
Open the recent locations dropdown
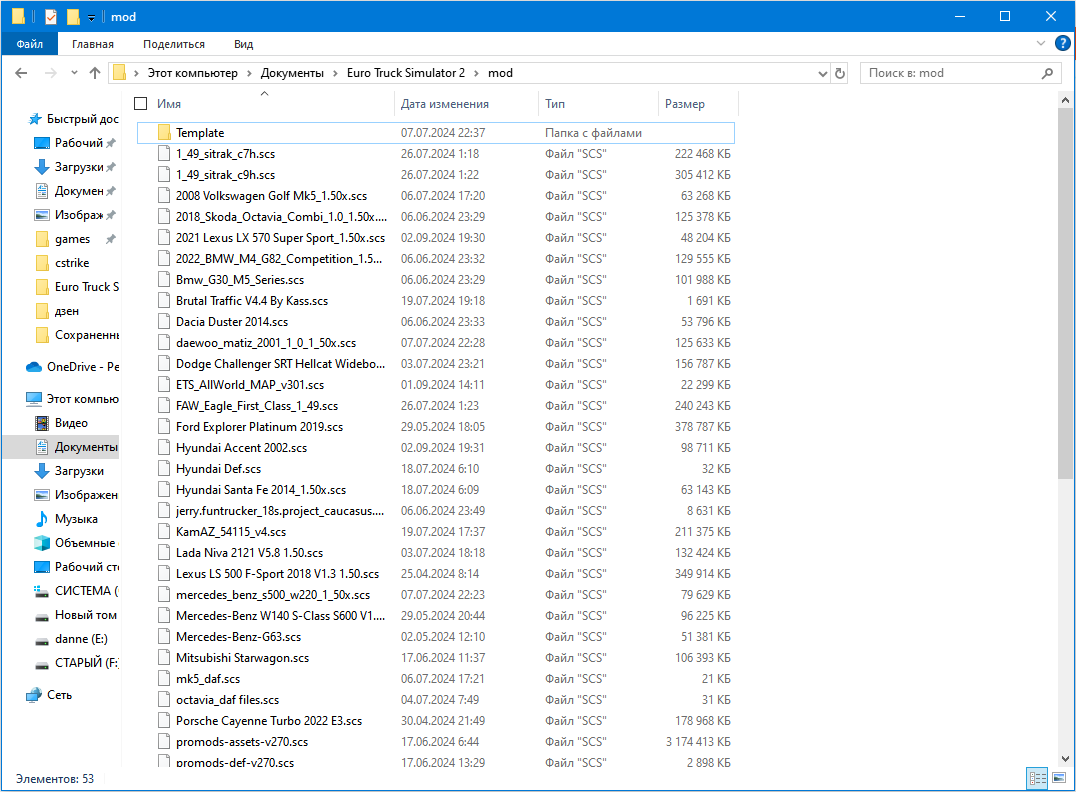(x=74, y=73)
